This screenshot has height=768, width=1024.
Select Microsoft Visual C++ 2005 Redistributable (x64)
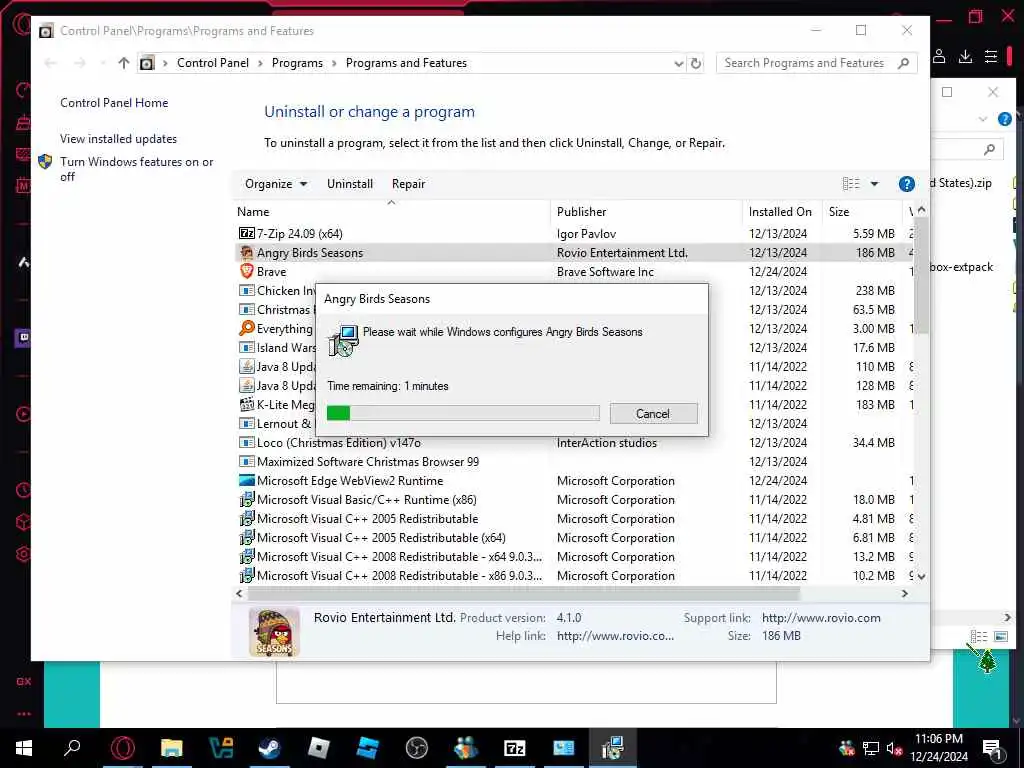coord(573,537)
